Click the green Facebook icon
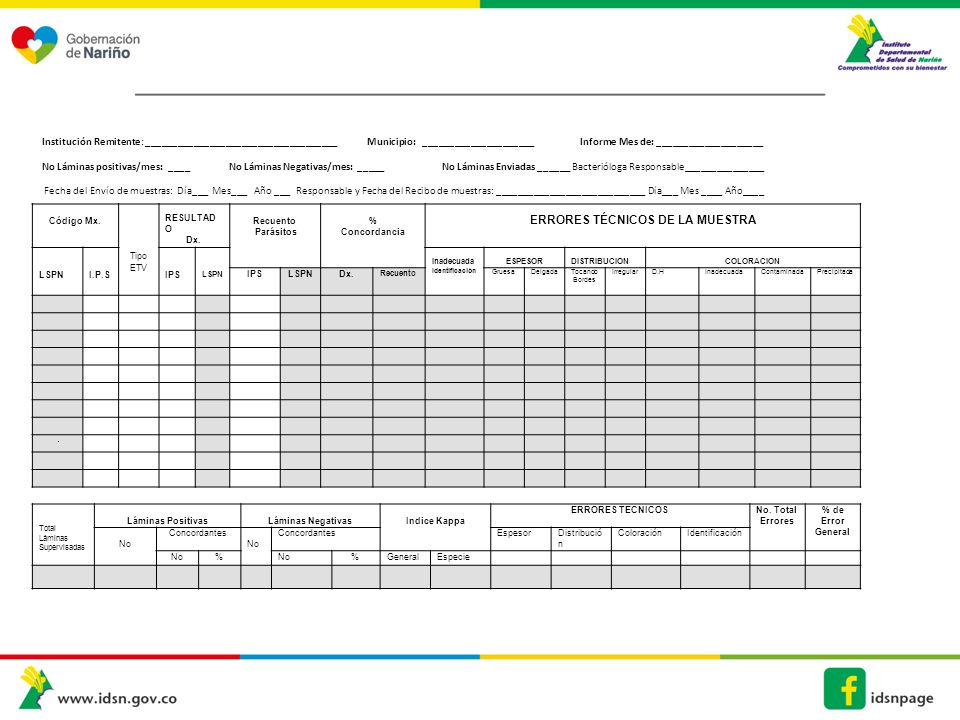Viewport: 960px width, 720px height. [844, 688]
